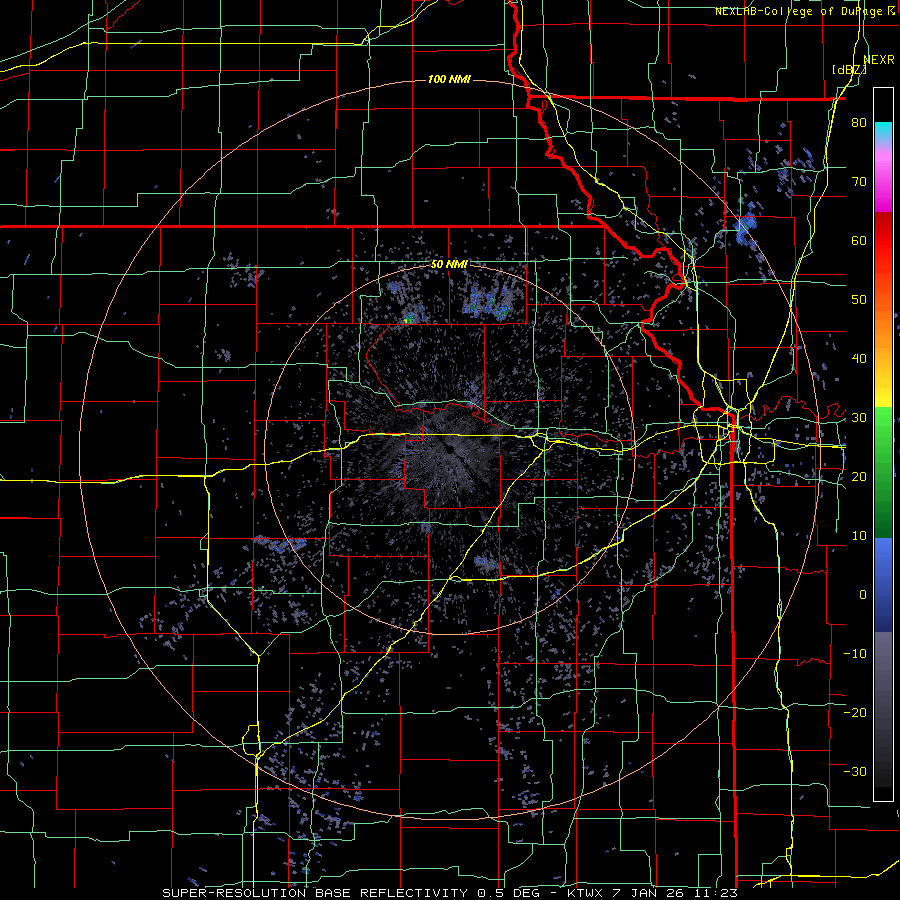Viewport: 900px width, 900px height.
Task: Click the -30 value on the dBZ scale
Action: pyautogui.click(x=855, y=773)
